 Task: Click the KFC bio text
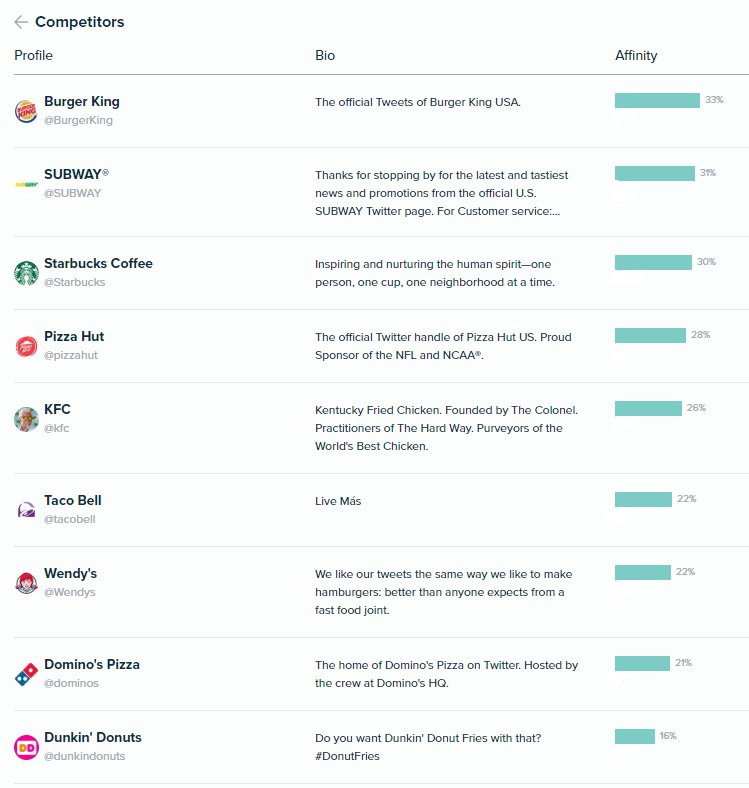[x=446, y=428]
